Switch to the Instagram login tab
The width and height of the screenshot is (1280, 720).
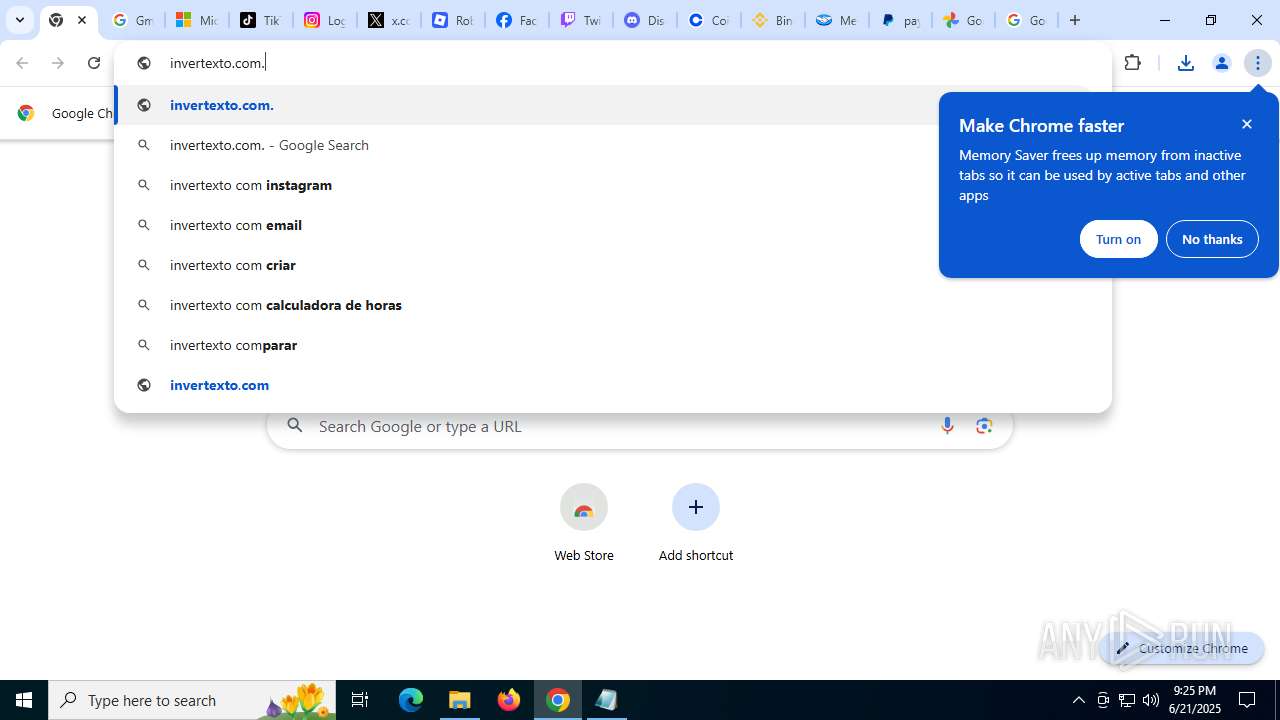point(324,20)
